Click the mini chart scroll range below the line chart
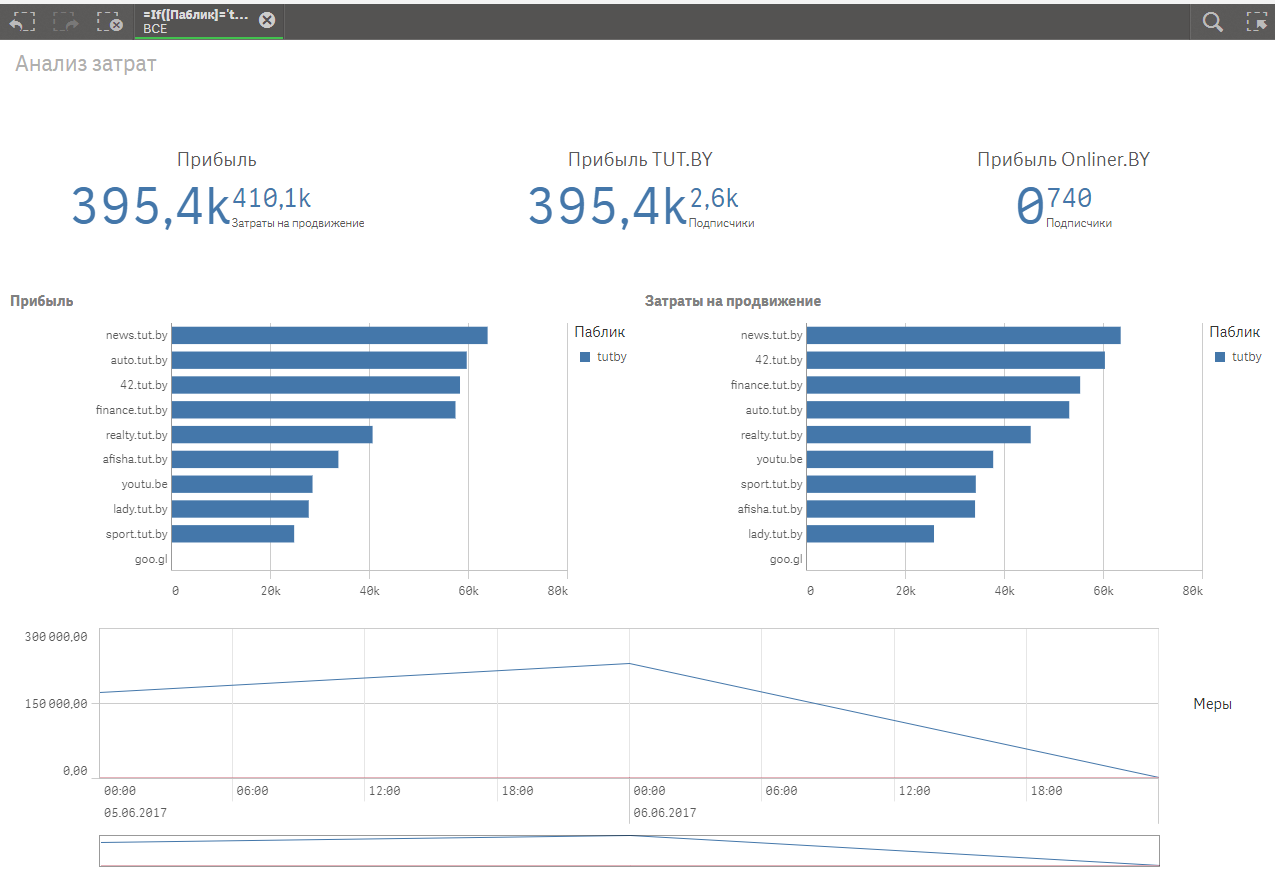The height and width of the screenshot is (876, 1275). (629, 851)
